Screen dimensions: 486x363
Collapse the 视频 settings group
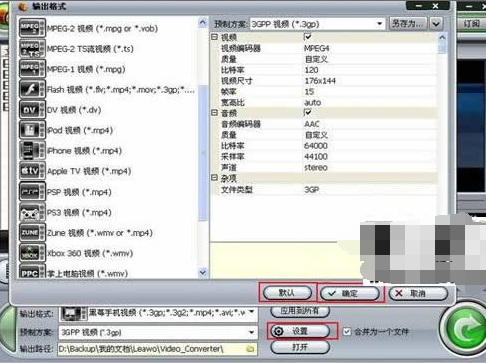[x=214, y=37]
